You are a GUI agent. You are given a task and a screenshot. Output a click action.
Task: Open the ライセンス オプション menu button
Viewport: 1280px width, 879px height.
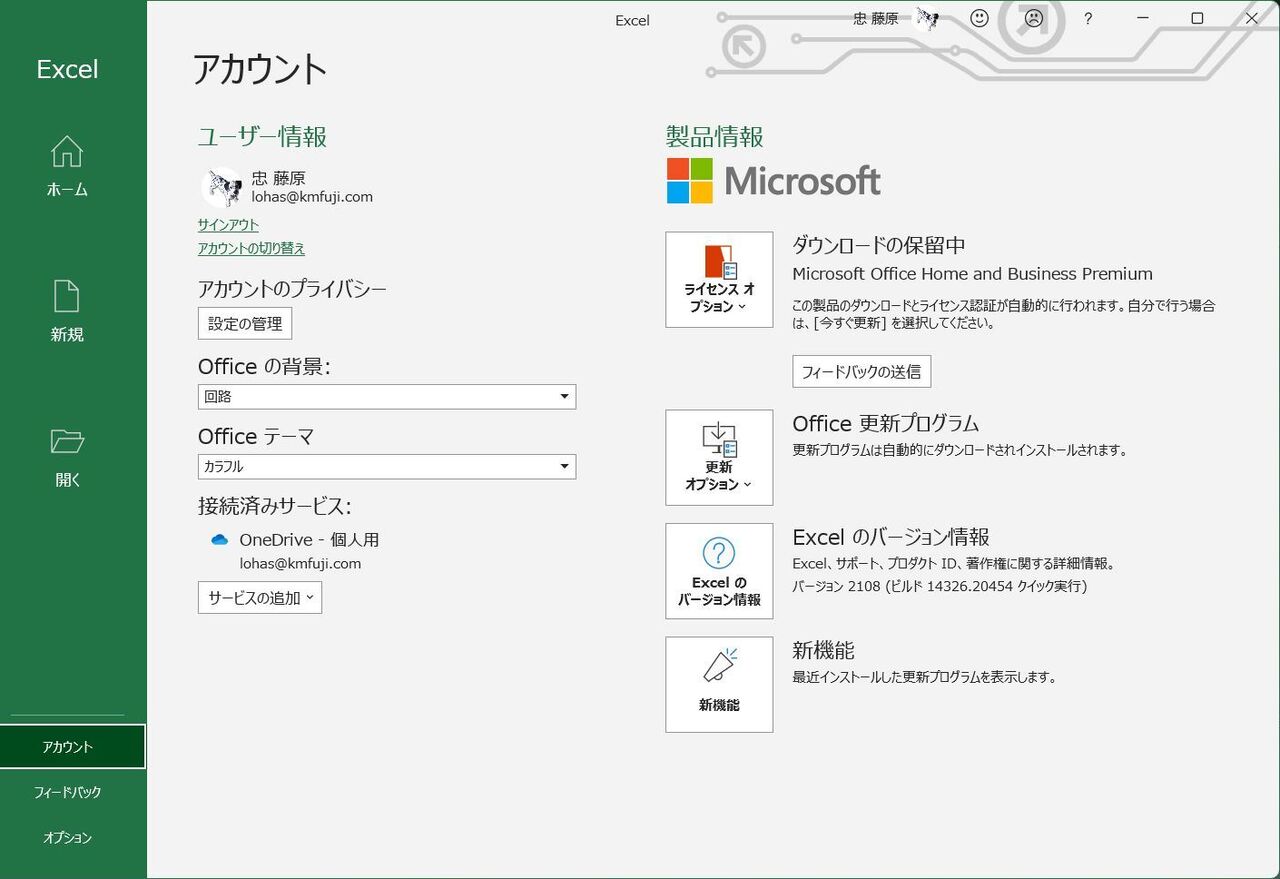[719, 280]
